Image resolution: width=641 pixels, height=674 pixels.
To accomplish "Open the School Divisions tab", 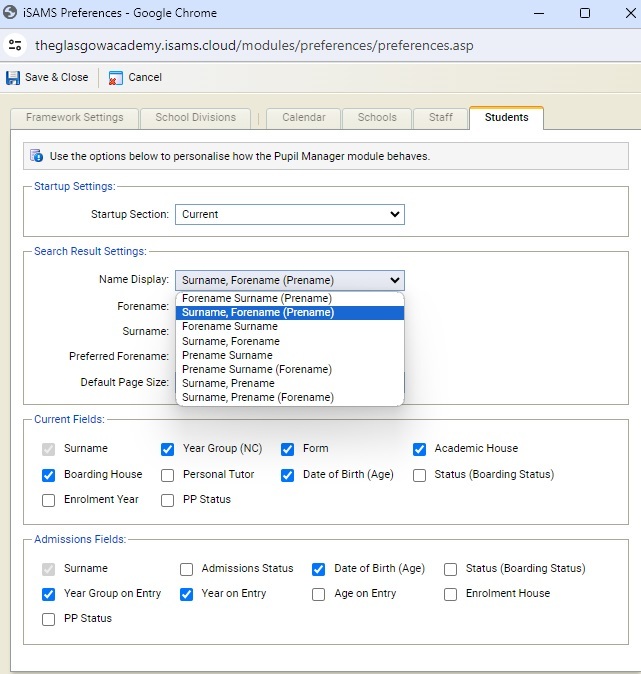I will 195,117.
